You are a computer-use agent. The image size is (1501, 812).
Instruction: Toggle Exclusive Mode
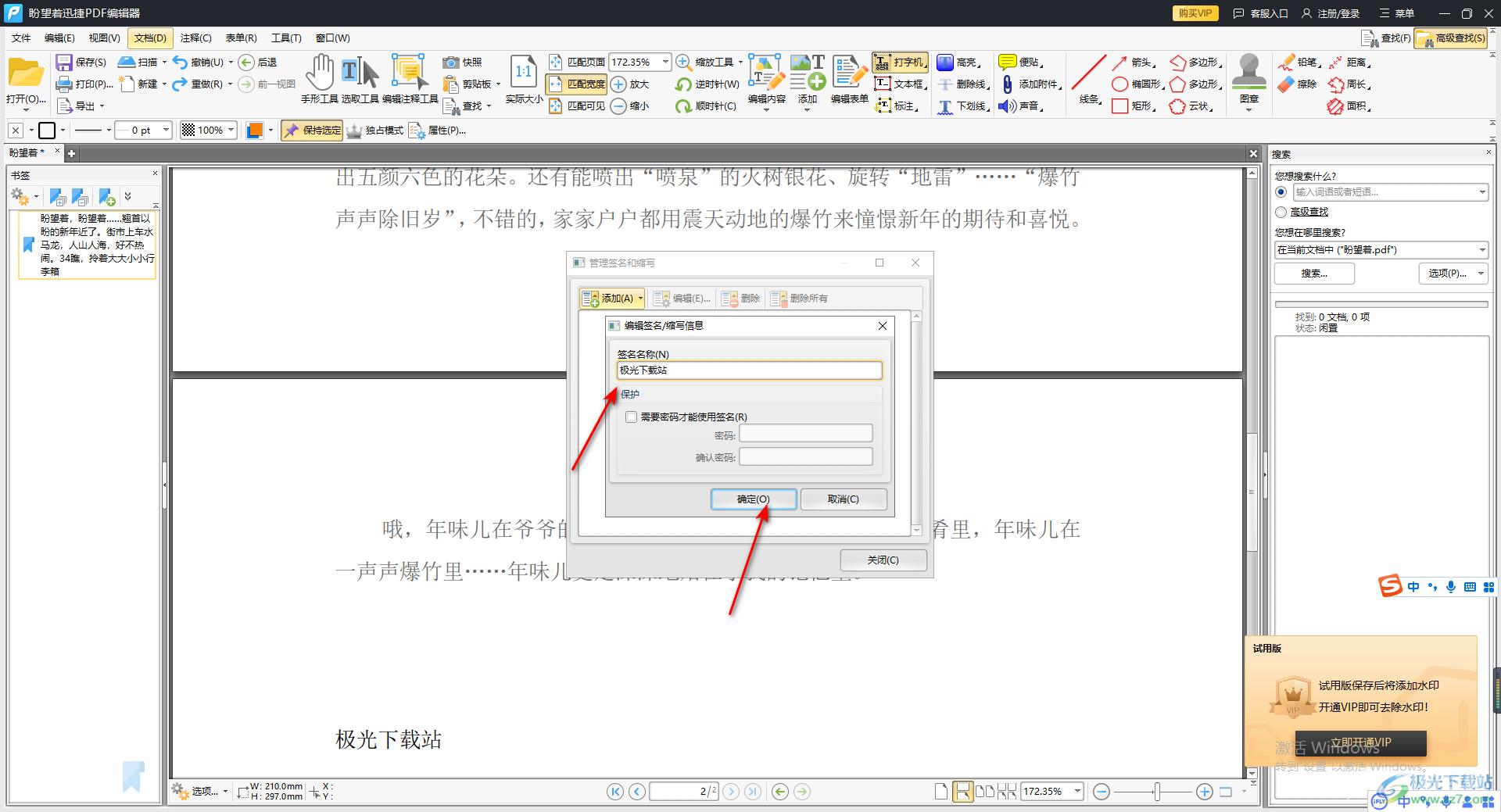(374, 131)
